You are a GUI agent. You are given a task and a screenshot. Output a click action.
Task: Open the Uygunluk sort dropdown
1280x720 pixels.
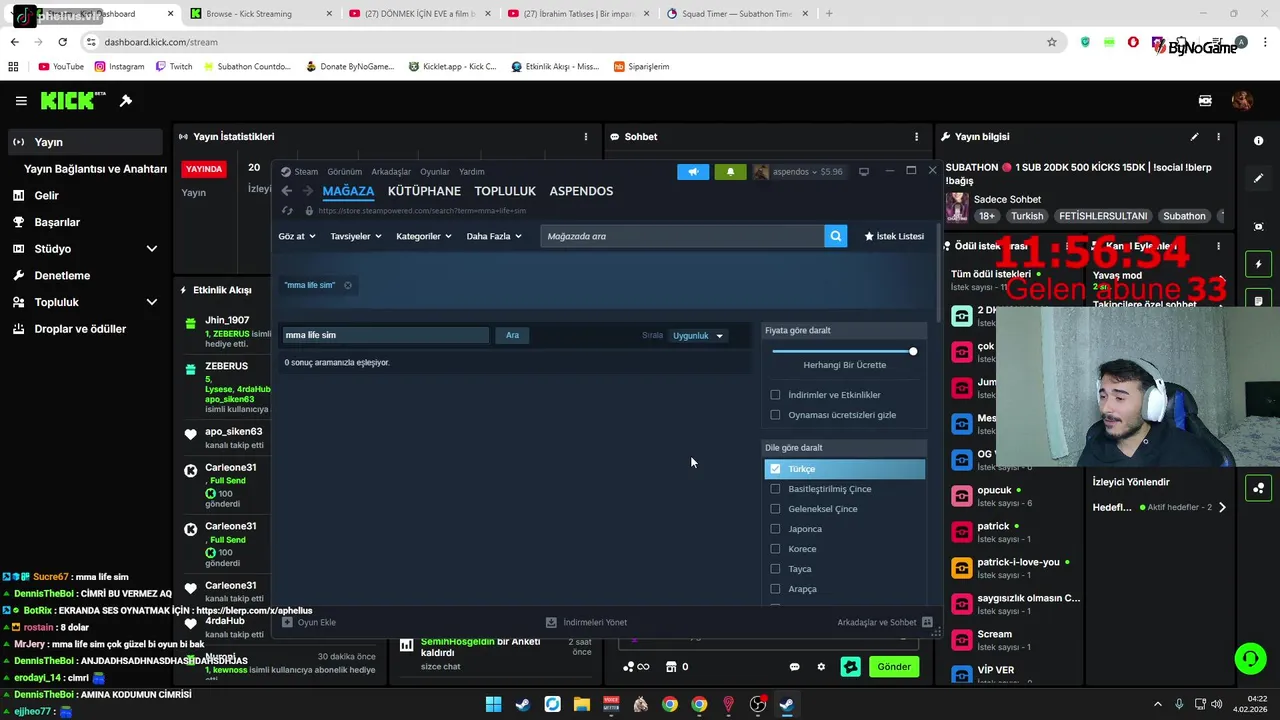point(698,336)
